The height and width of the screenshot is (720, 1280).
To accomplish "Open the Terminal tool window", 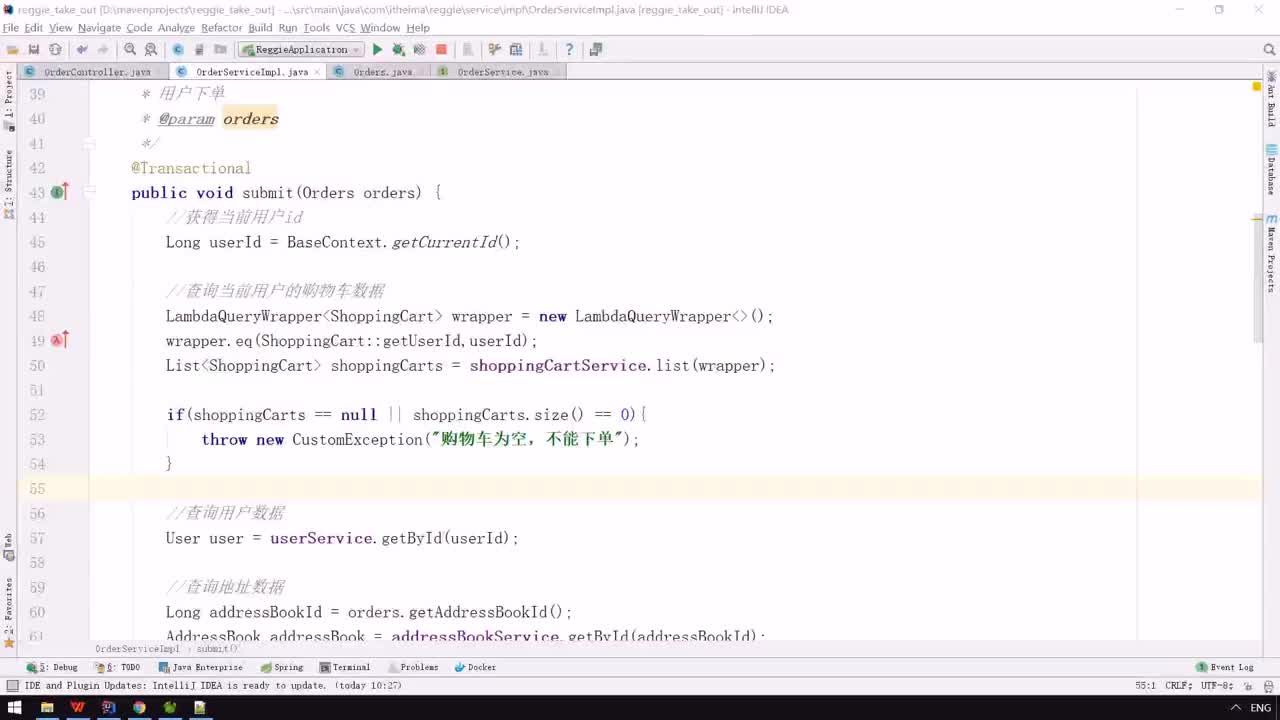I will click(345, 667).
